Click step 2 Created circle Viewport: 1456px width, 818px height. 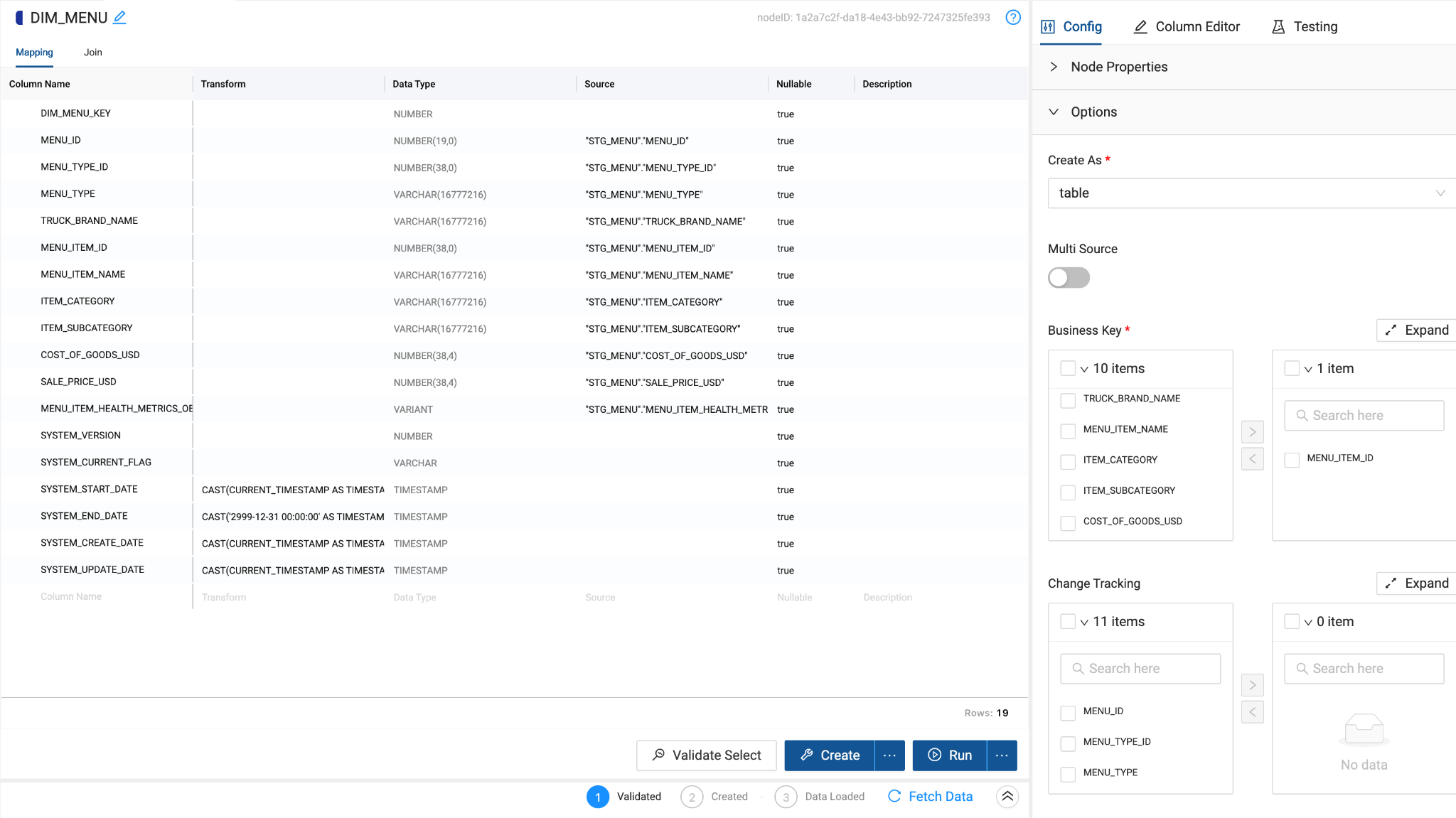(x=692, y=797)
